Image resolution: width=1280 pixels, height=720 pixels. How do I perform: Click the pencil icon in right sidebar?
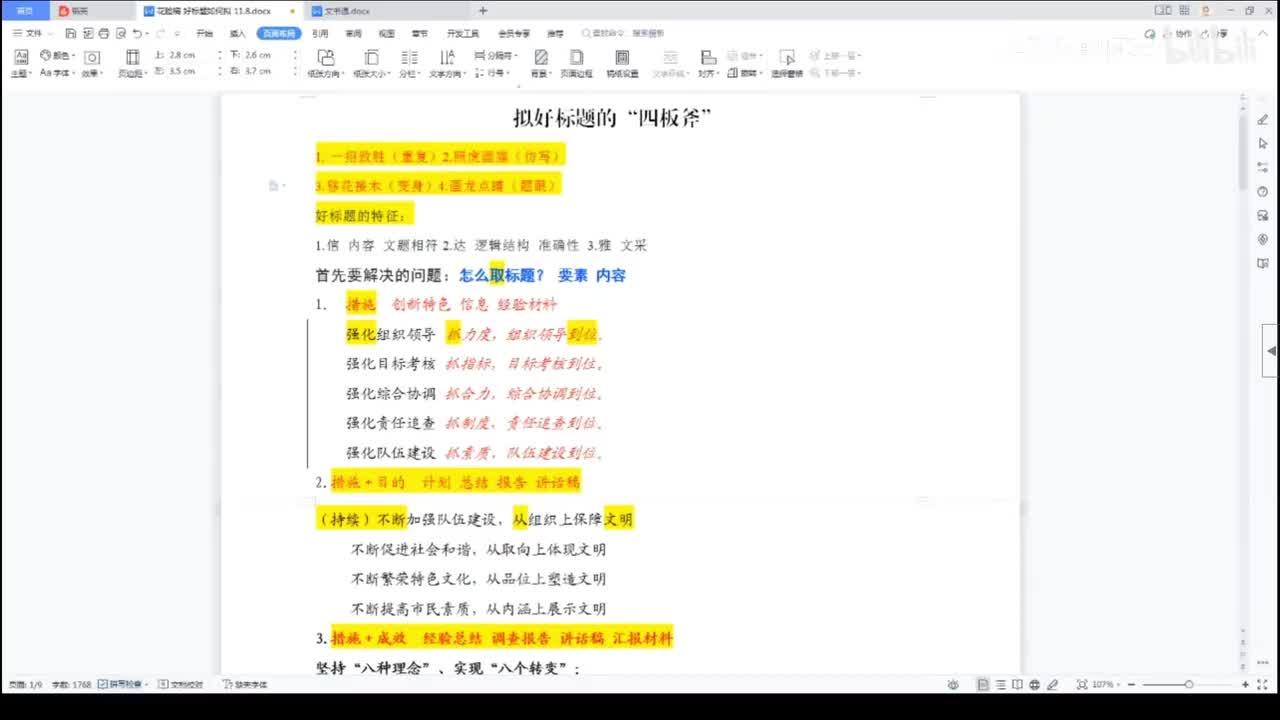point(1263,120)
